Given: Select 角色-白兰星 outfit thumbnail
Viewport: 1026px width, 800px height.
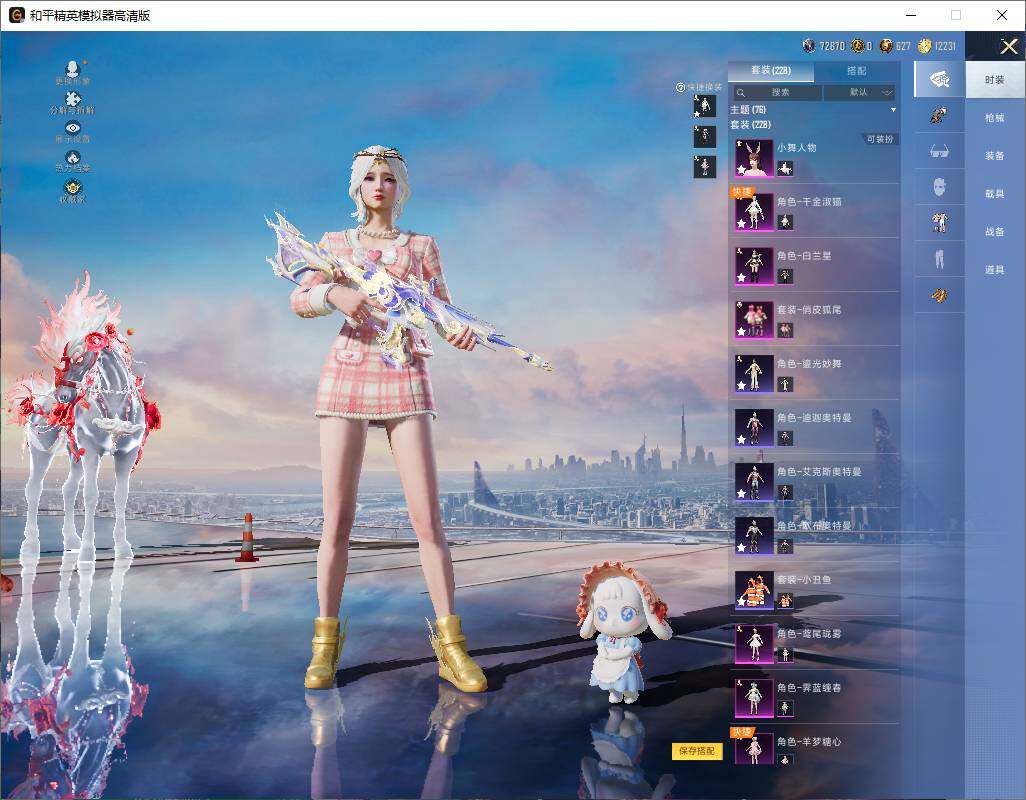Looking at the screenshot, I should click(x=754, y=266).
